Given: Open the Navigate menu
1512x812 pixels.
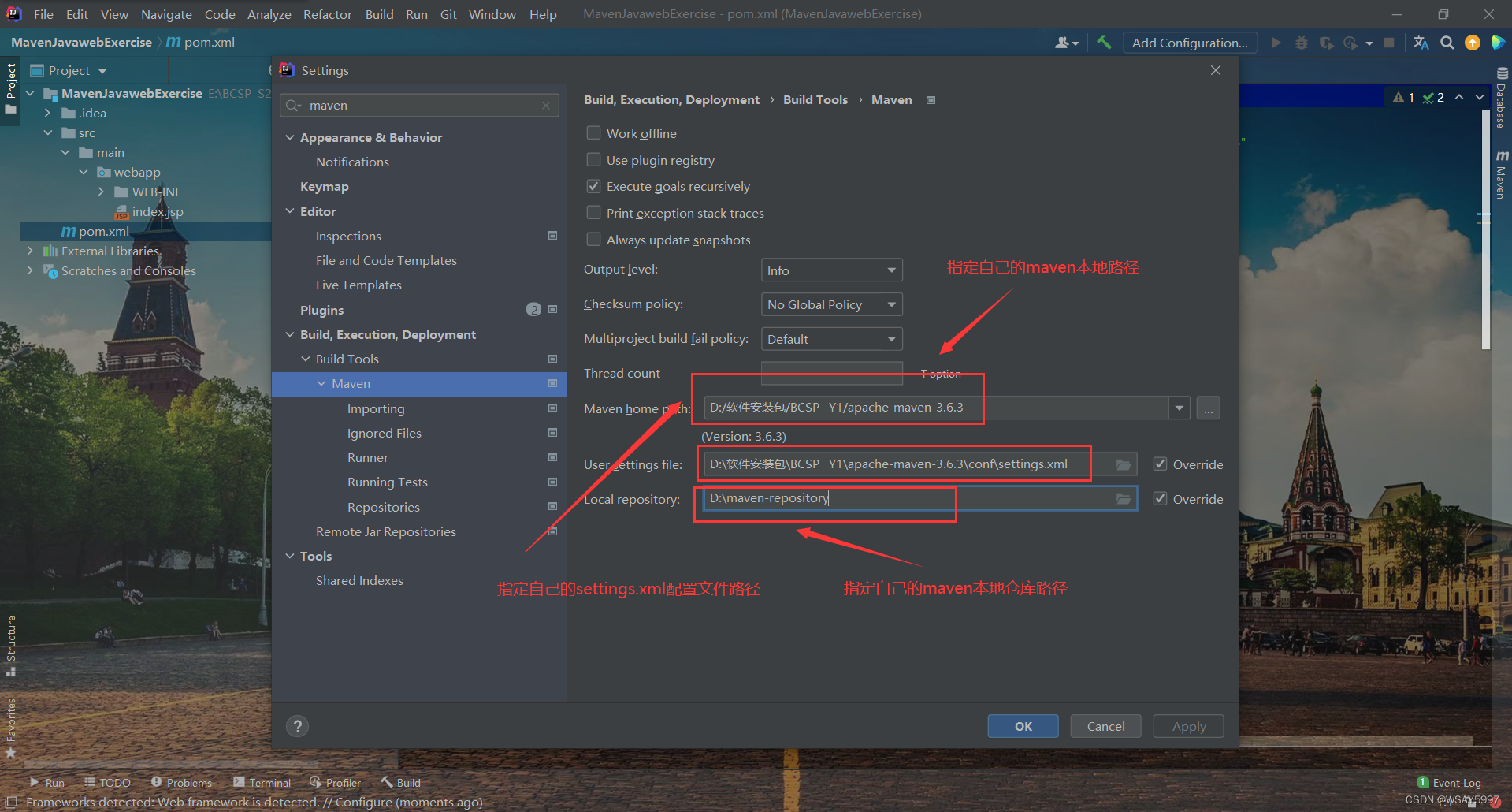Looking at the screenshot, I should tap(166, 14).
